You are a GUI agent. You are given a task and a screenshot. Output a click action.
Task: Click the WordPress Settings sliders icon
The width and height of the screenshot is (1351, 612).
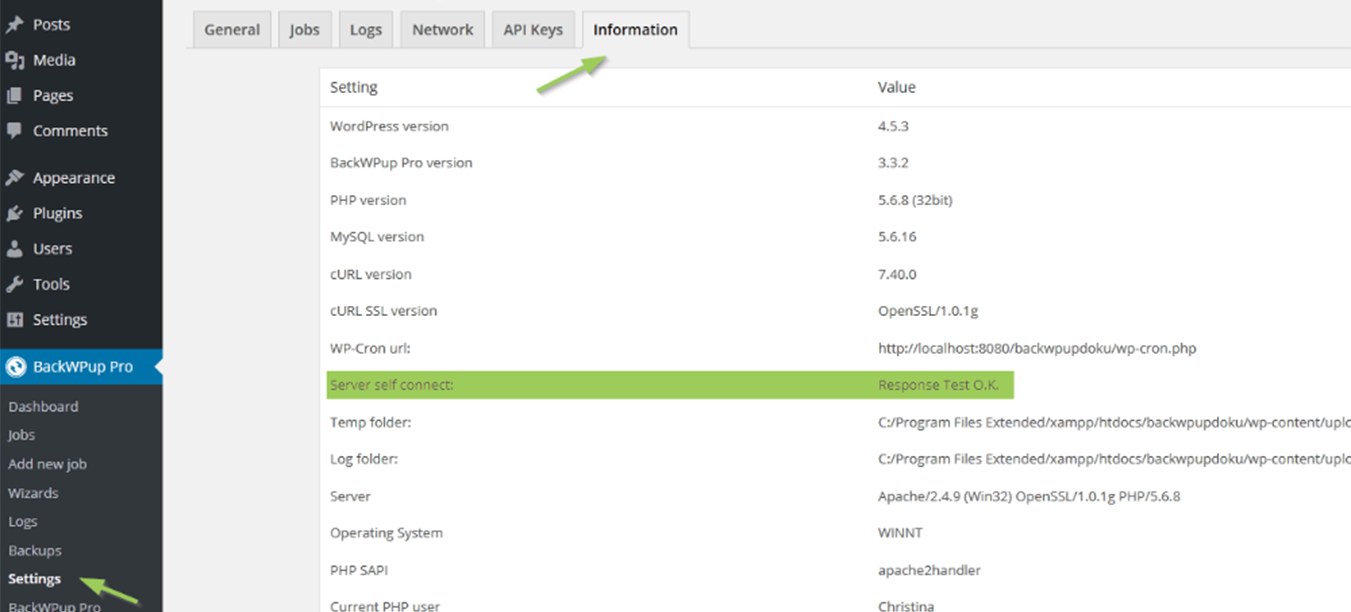pyautogui.click(x=14, y=320)
